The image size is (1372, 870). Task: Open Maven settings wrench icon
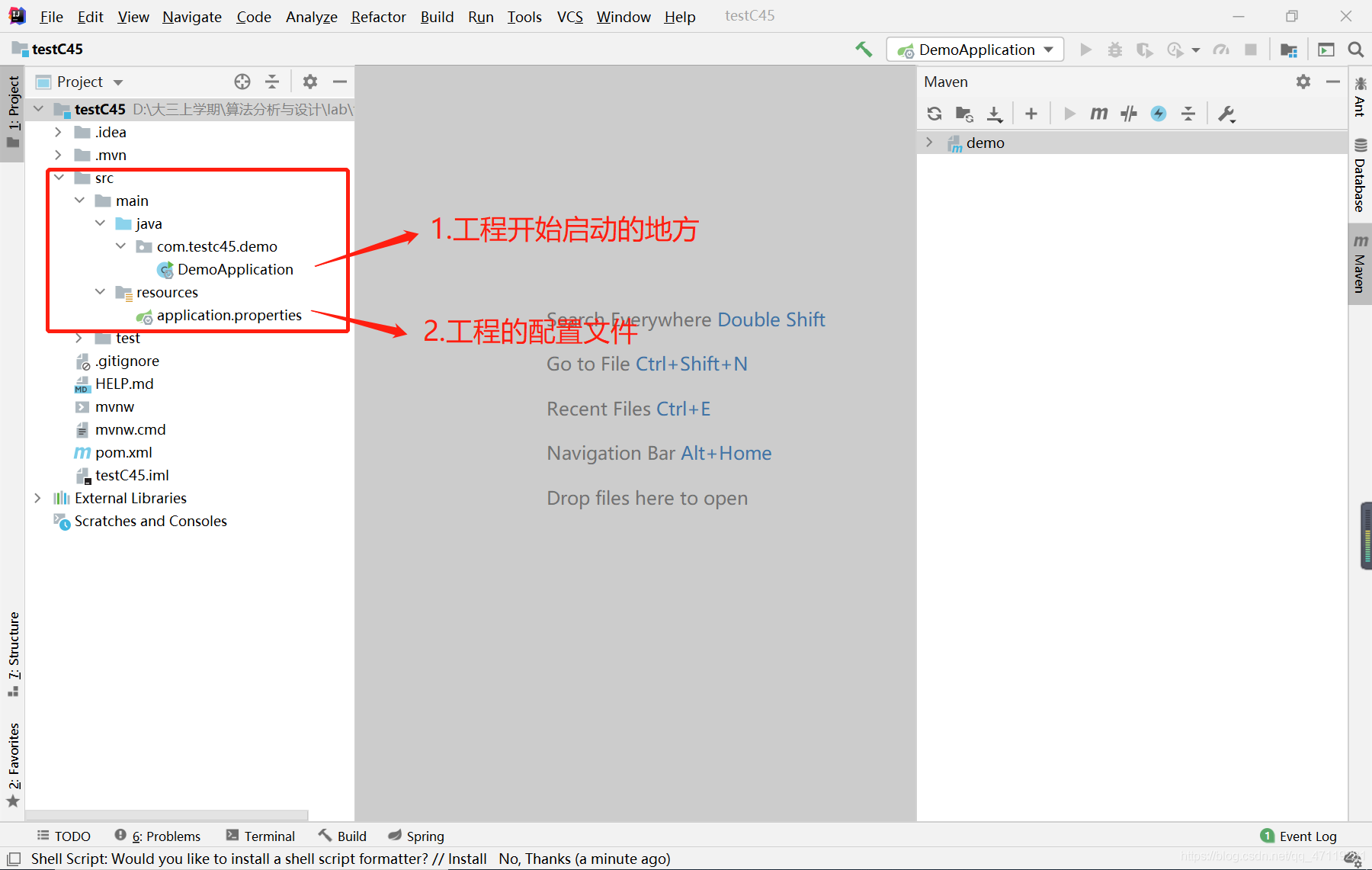1226,114
